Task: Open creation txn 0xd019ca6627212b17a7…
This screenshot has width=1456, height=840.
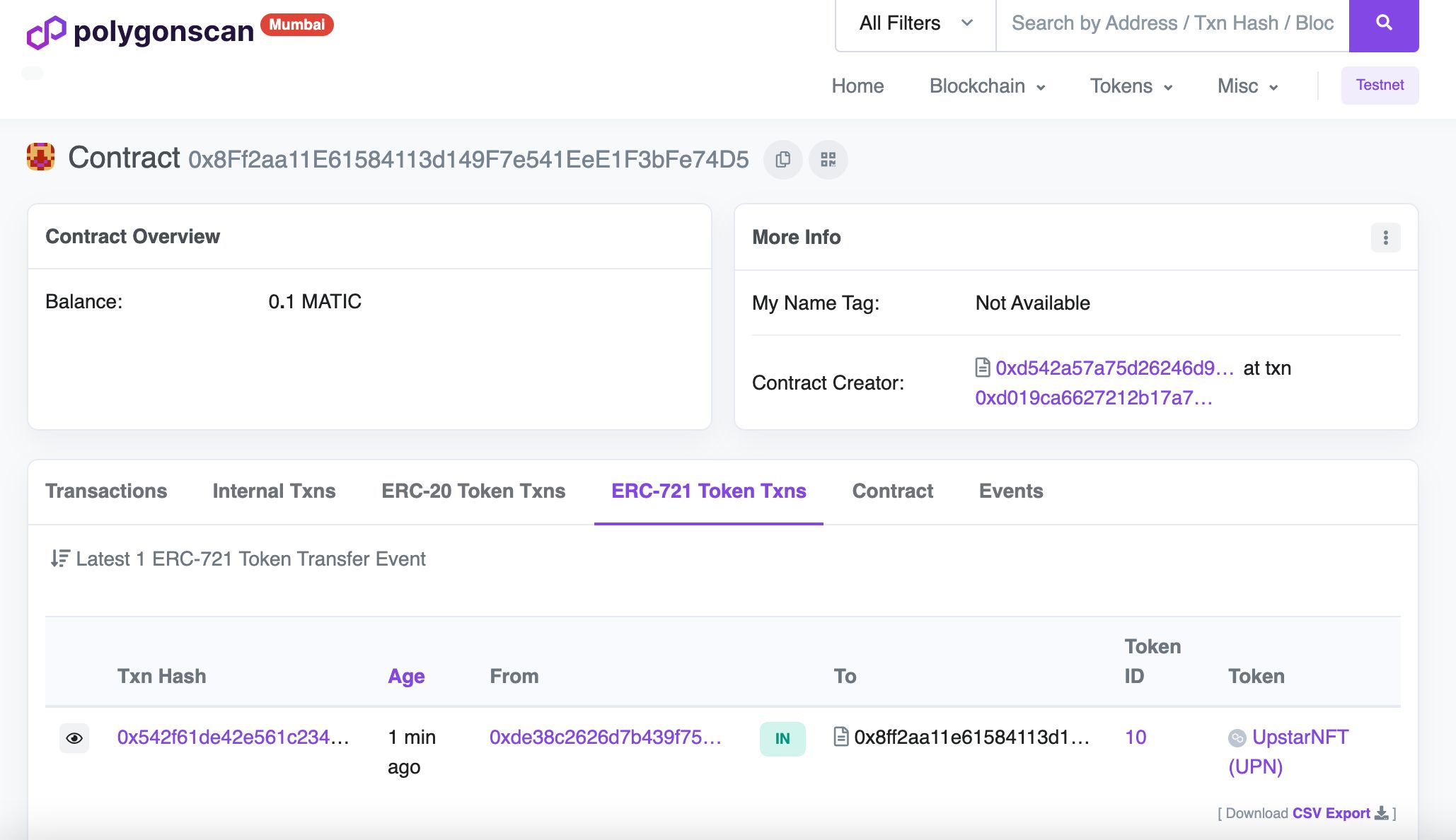Action: (x=1093, y=398)
